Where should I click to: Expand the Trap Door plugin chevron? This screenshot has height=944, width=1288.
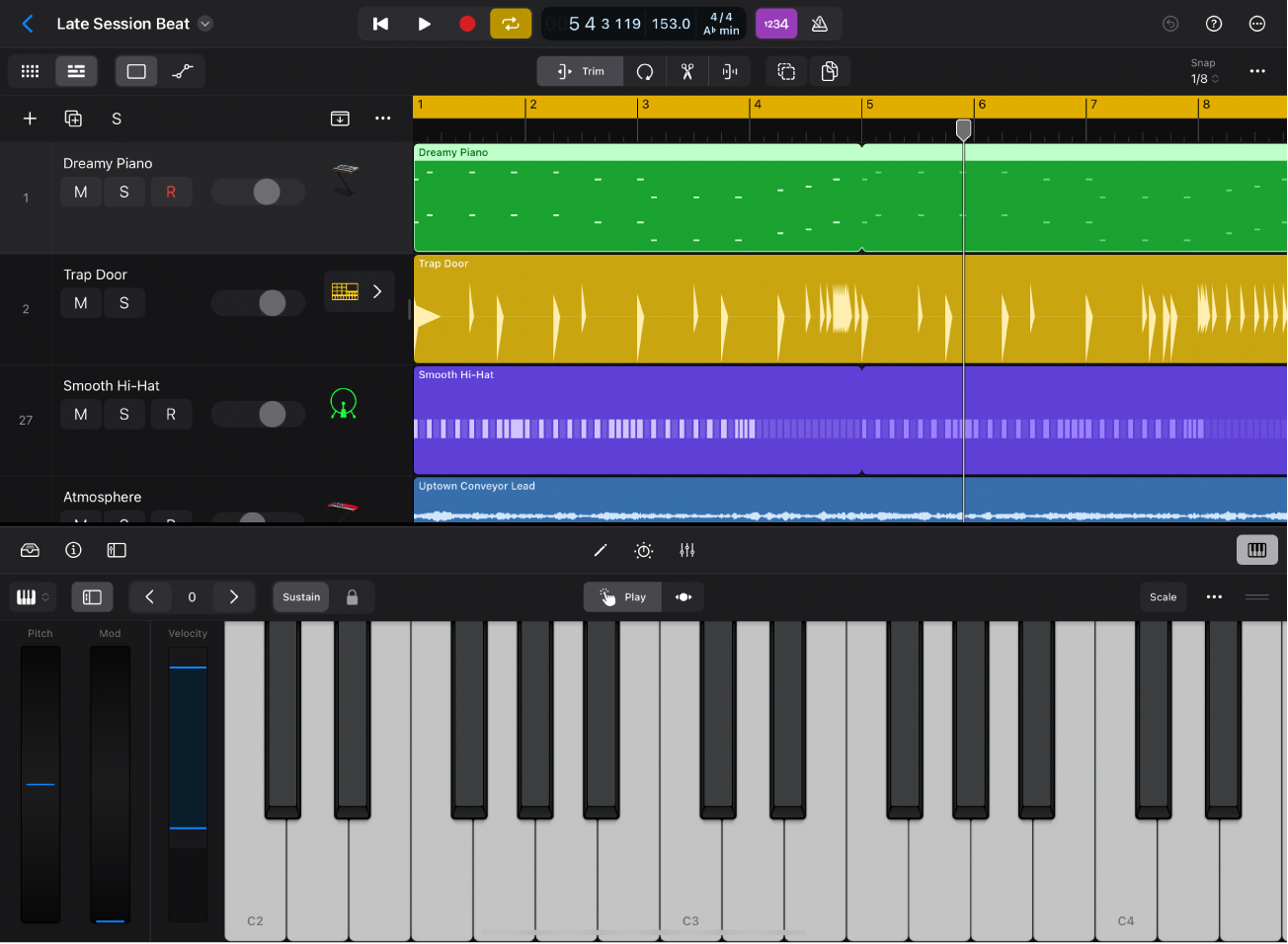tap(376, 291)
